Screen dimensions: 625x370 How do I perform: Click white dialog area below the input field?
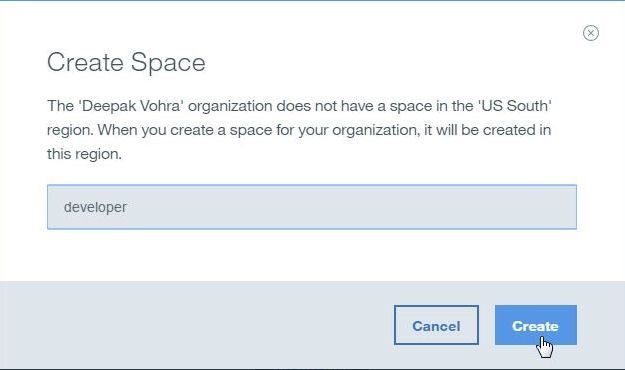pos(312,255)
